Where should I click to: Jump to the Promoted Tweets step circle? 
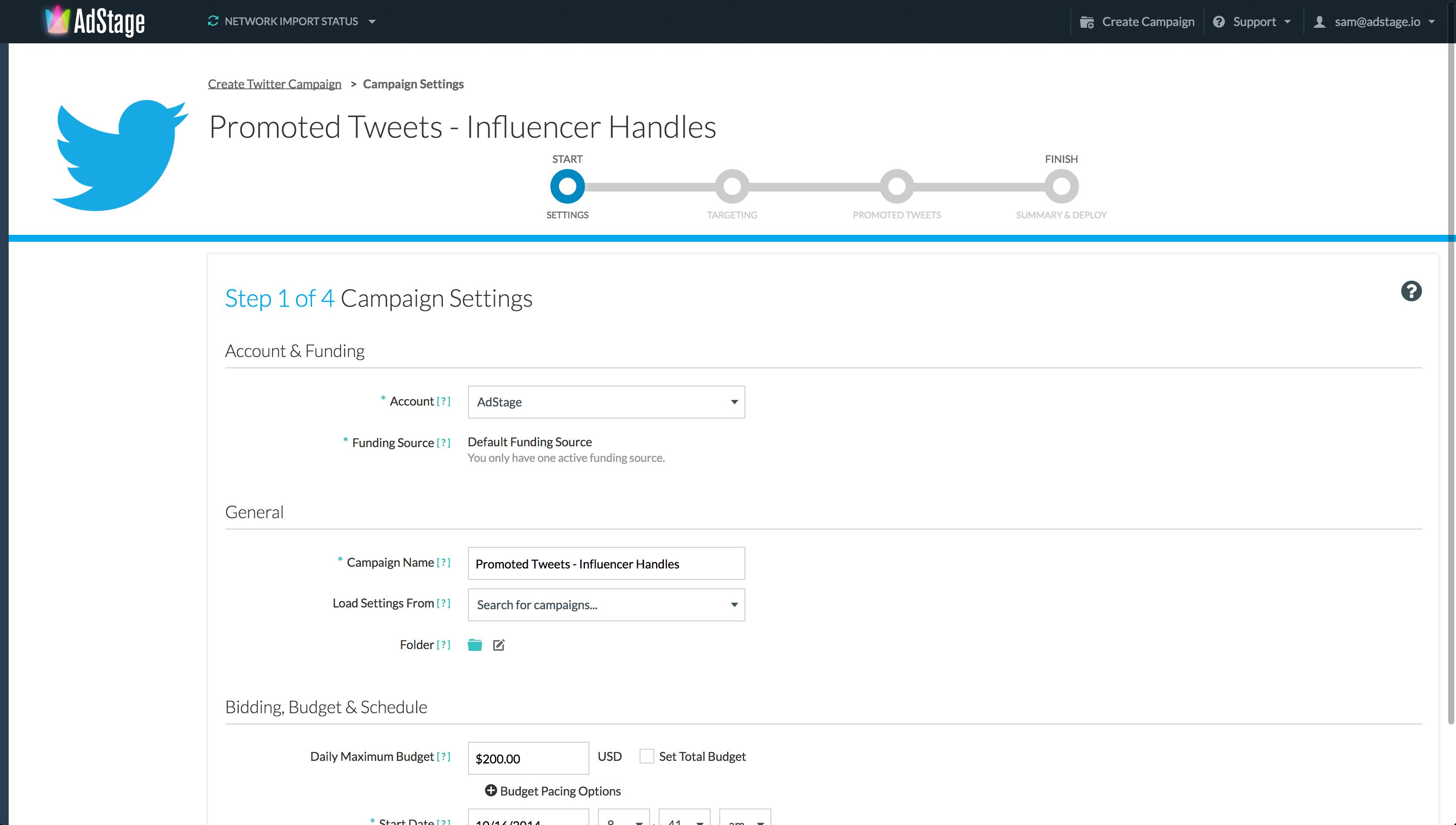[x=897, y=186]
